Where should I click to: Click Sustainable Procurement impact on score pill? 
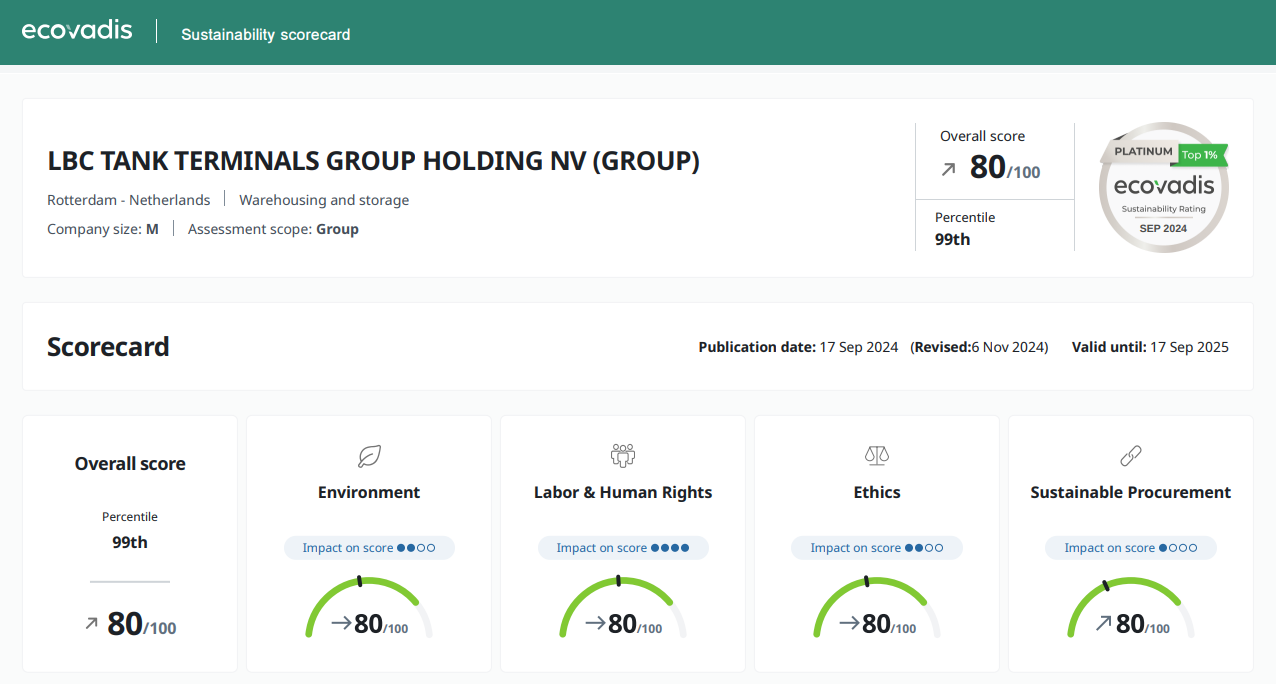(1130, 548)
